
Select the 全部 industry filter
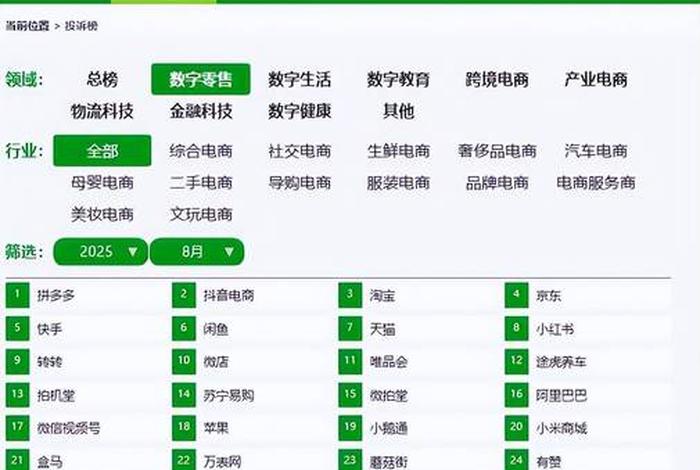tap(102, 151)
